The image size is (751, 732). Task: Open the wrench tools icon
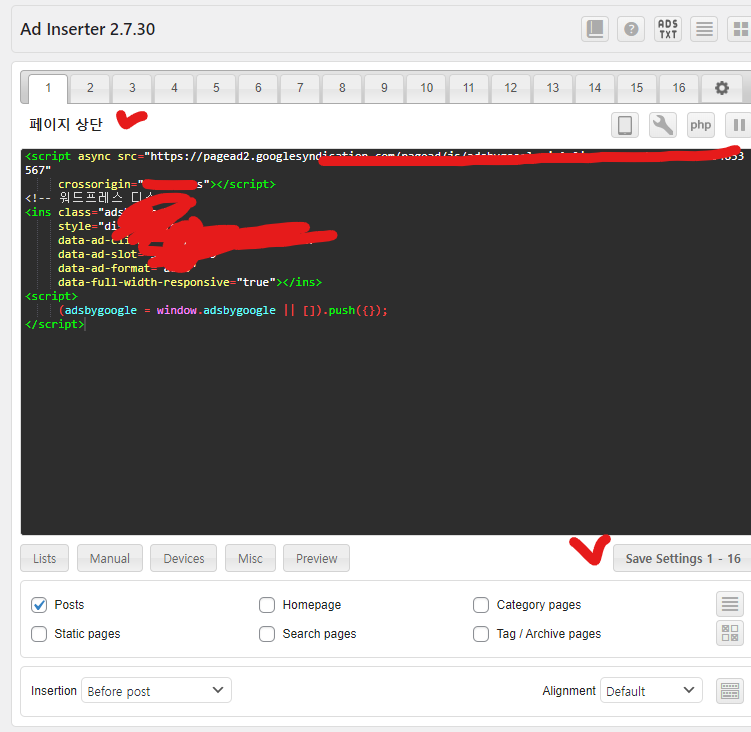click(663, 126)
